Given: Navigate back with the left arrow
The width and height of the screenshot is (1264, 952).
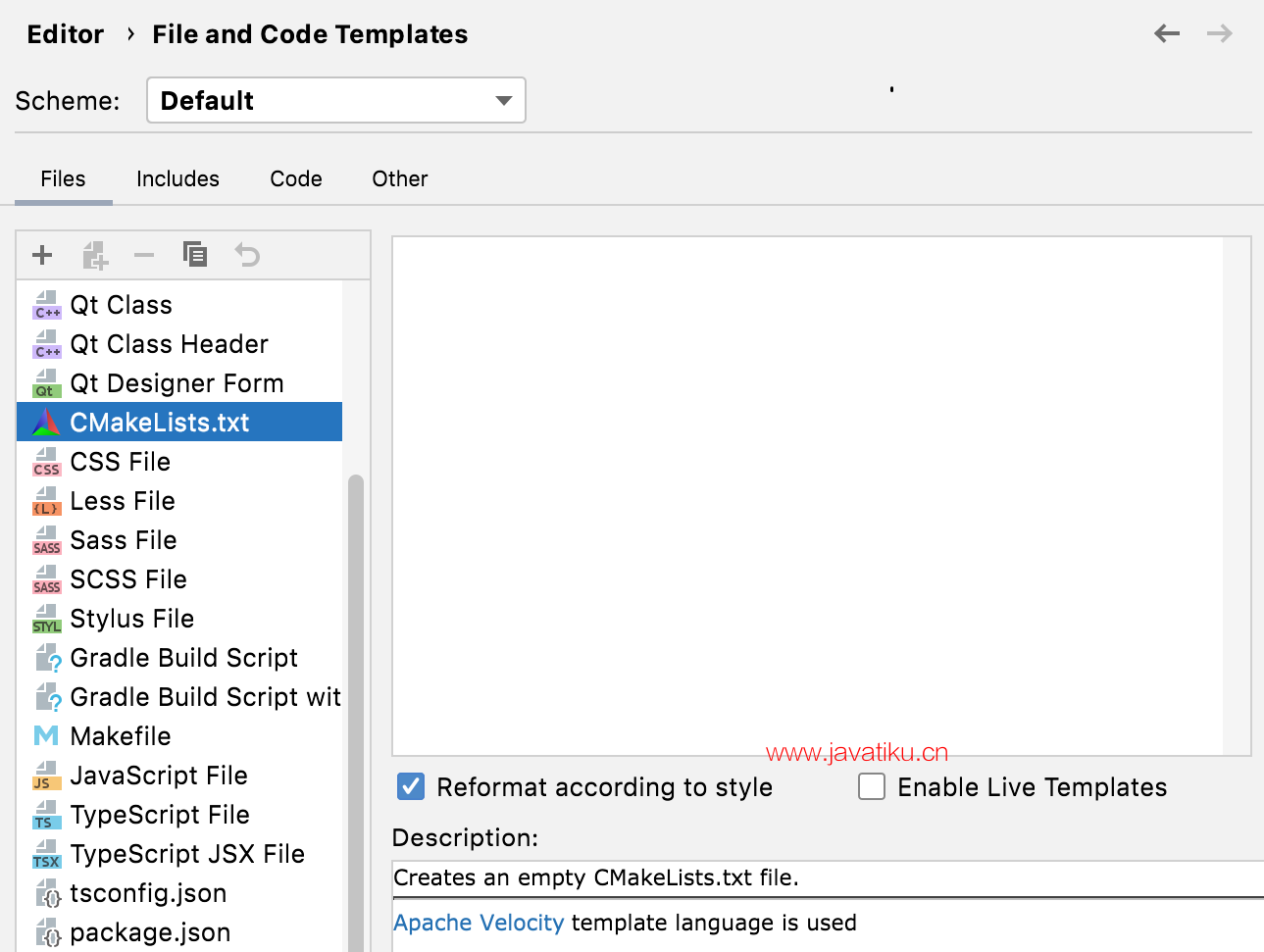Looking at the screenshot, I should pyautogui.click(x=1167, y=34).
